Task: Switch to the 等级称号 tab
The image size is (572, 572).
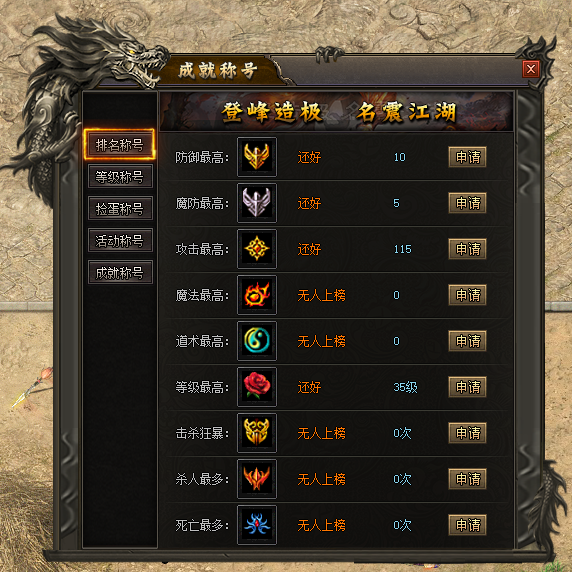Action: pos(120,177)
